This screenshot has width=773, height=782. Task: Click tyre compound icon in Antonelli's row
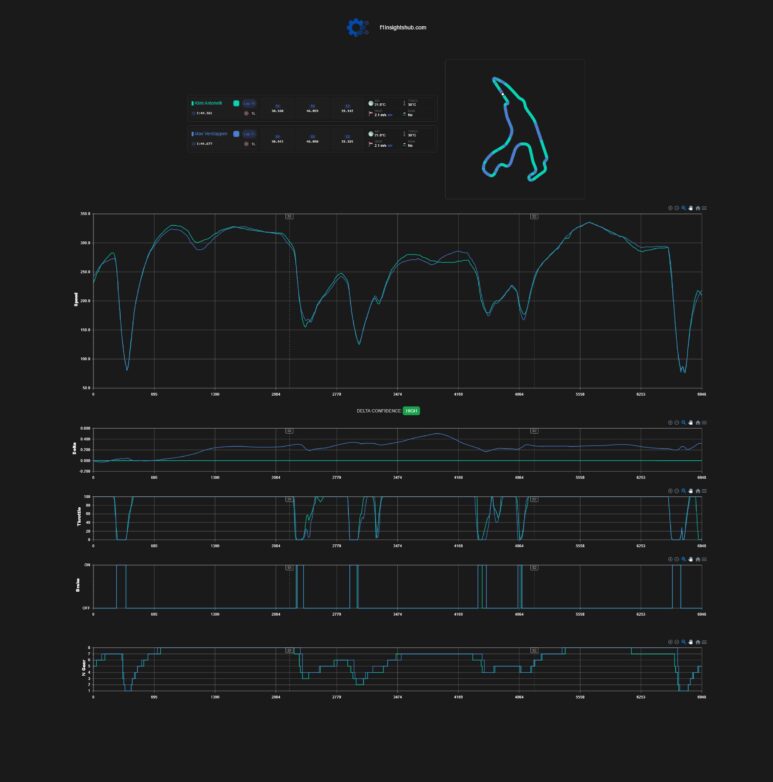coord(246,114)
